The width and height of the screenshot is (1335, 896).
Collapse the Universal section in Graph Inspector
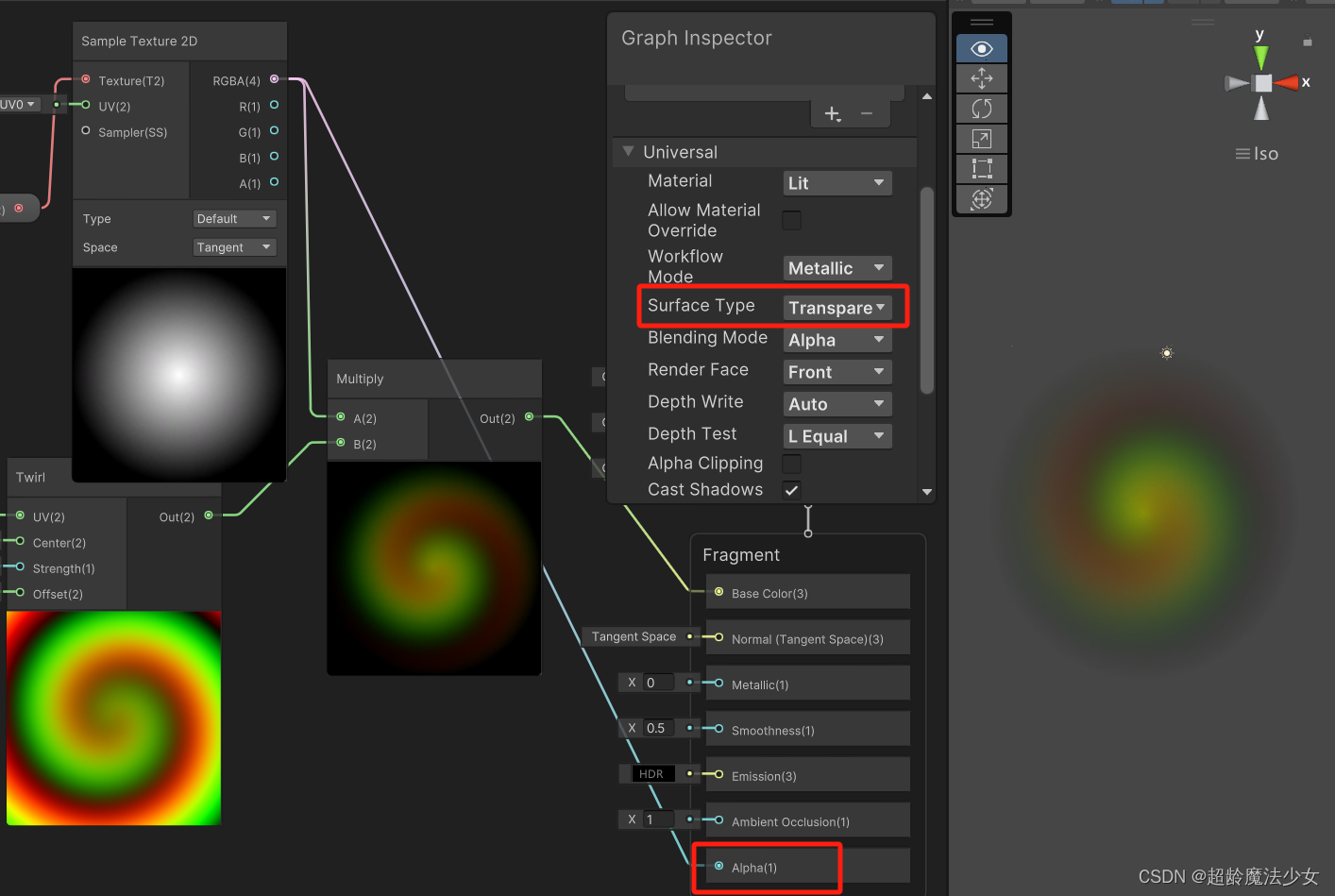coord(629,152)
